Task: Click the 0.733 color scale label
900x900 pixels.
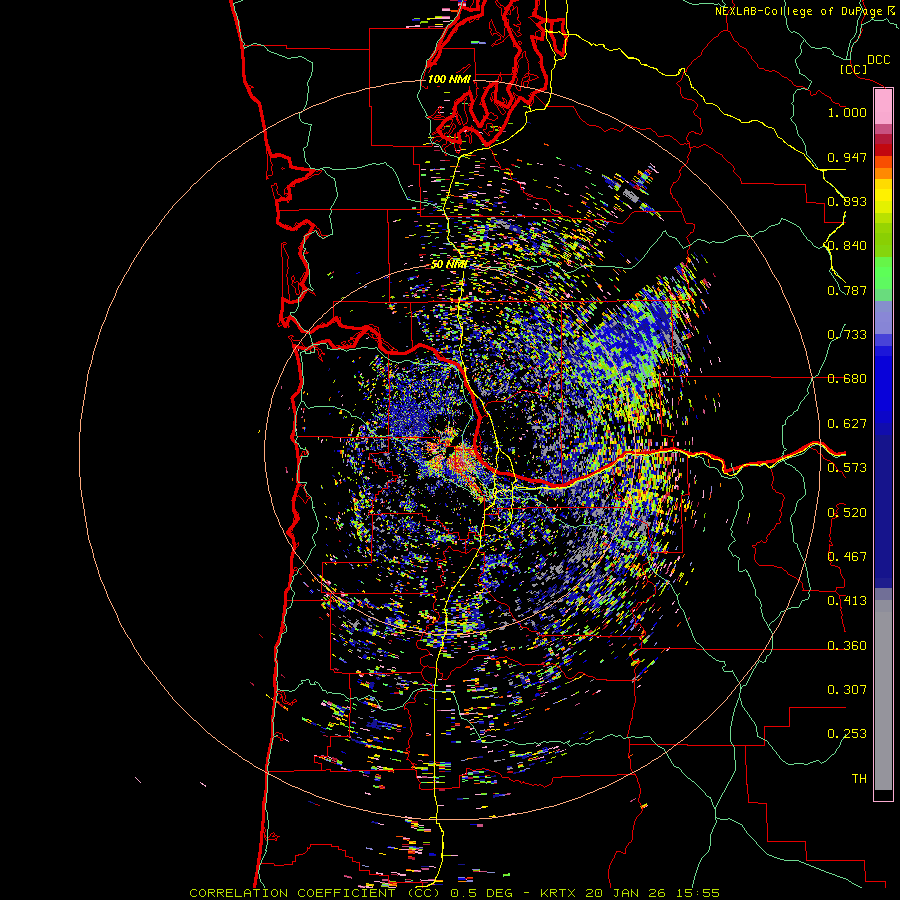Action: point(847,335)
